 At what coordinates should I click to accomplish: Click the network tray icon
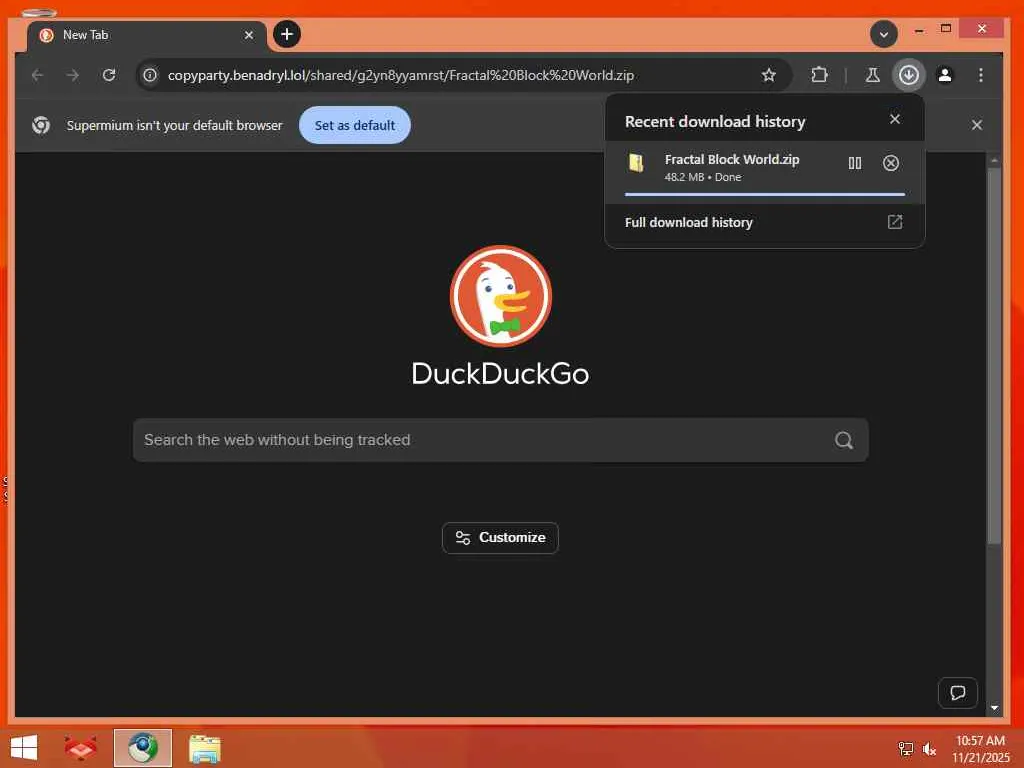(x=905, y=748)
